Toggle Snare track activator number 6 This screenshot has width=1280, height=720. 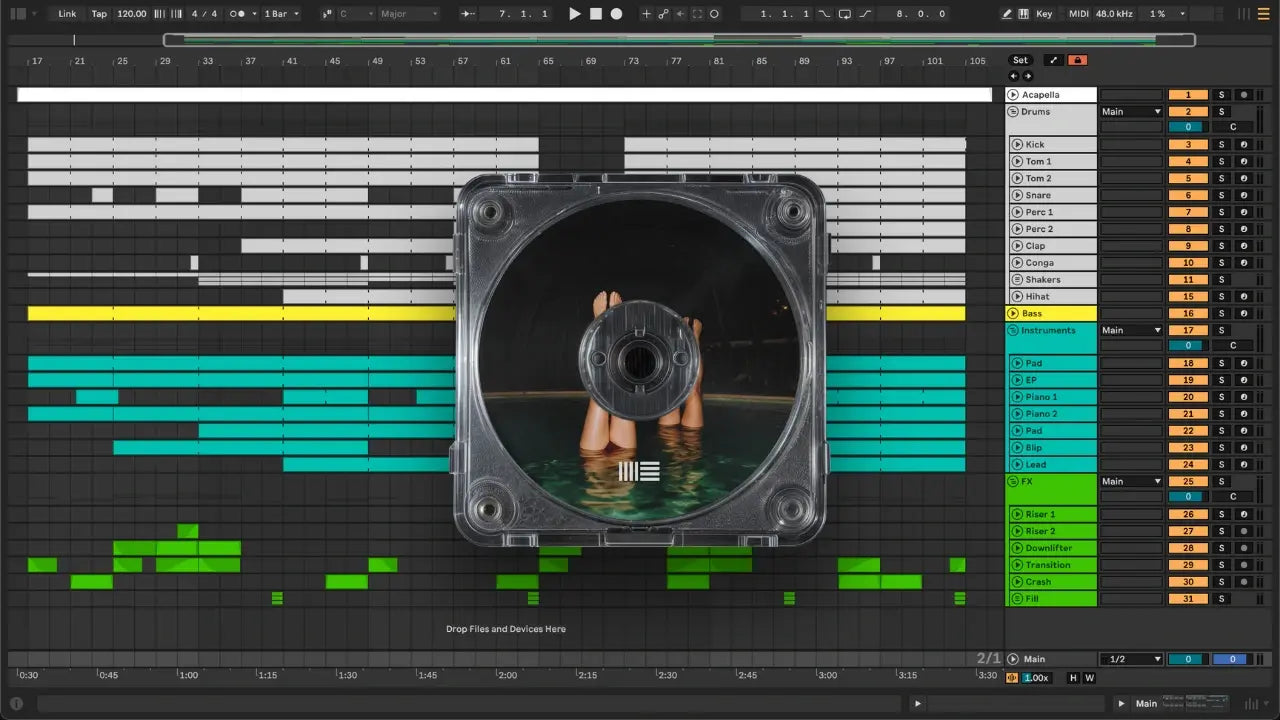pos(1188,196)
